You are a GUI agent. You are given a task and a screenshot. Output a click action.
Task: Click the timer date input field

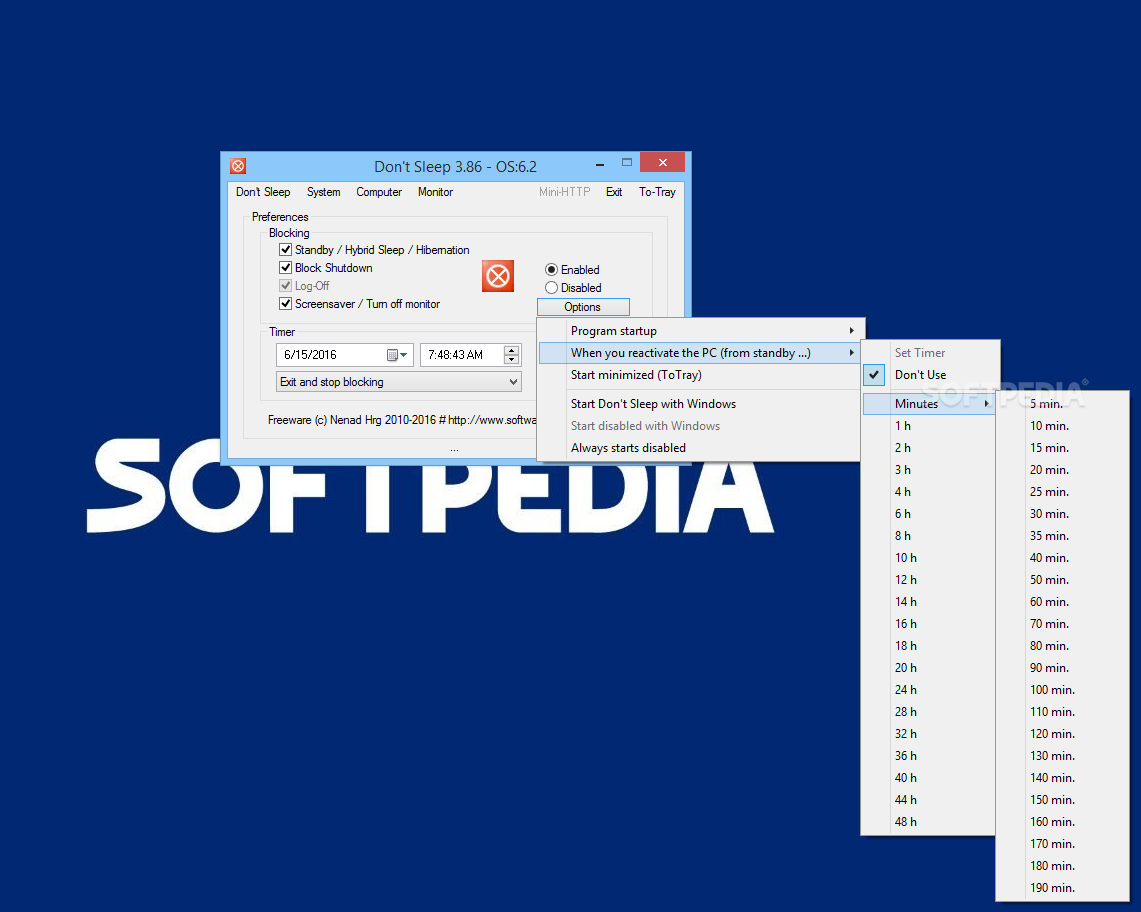(x=344, y=355)
